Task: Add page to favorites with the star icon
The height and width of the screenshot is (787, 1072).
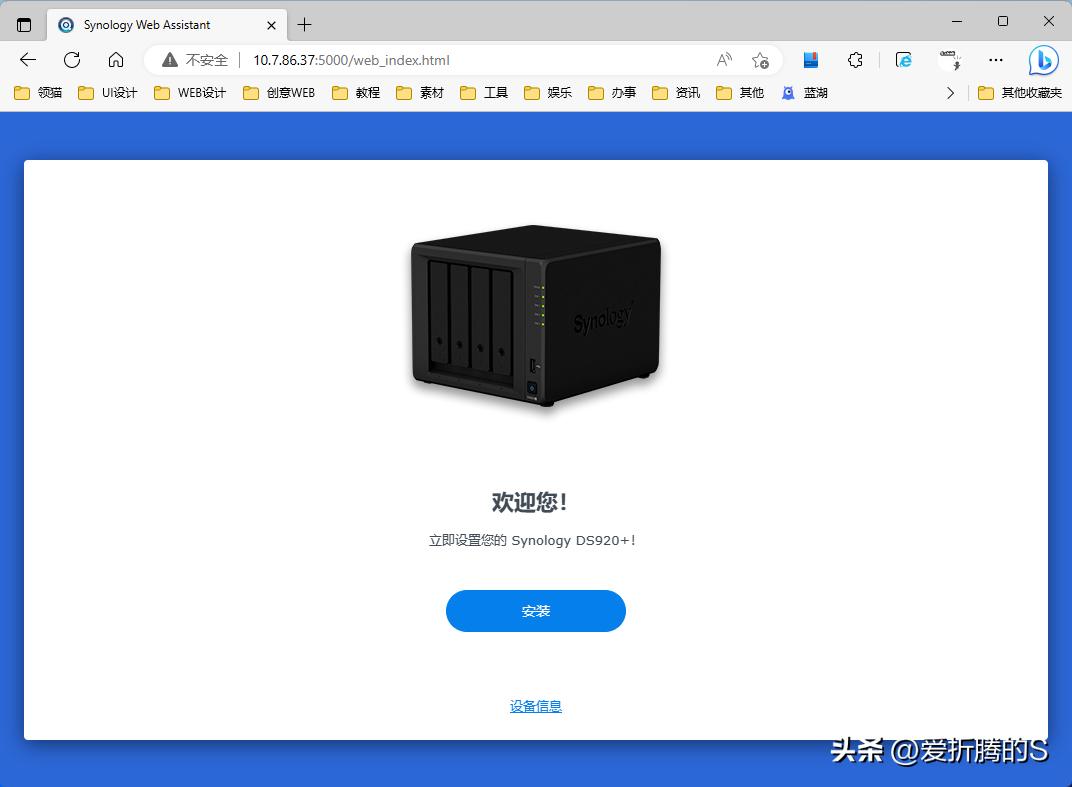Action: tap(761, 60)
